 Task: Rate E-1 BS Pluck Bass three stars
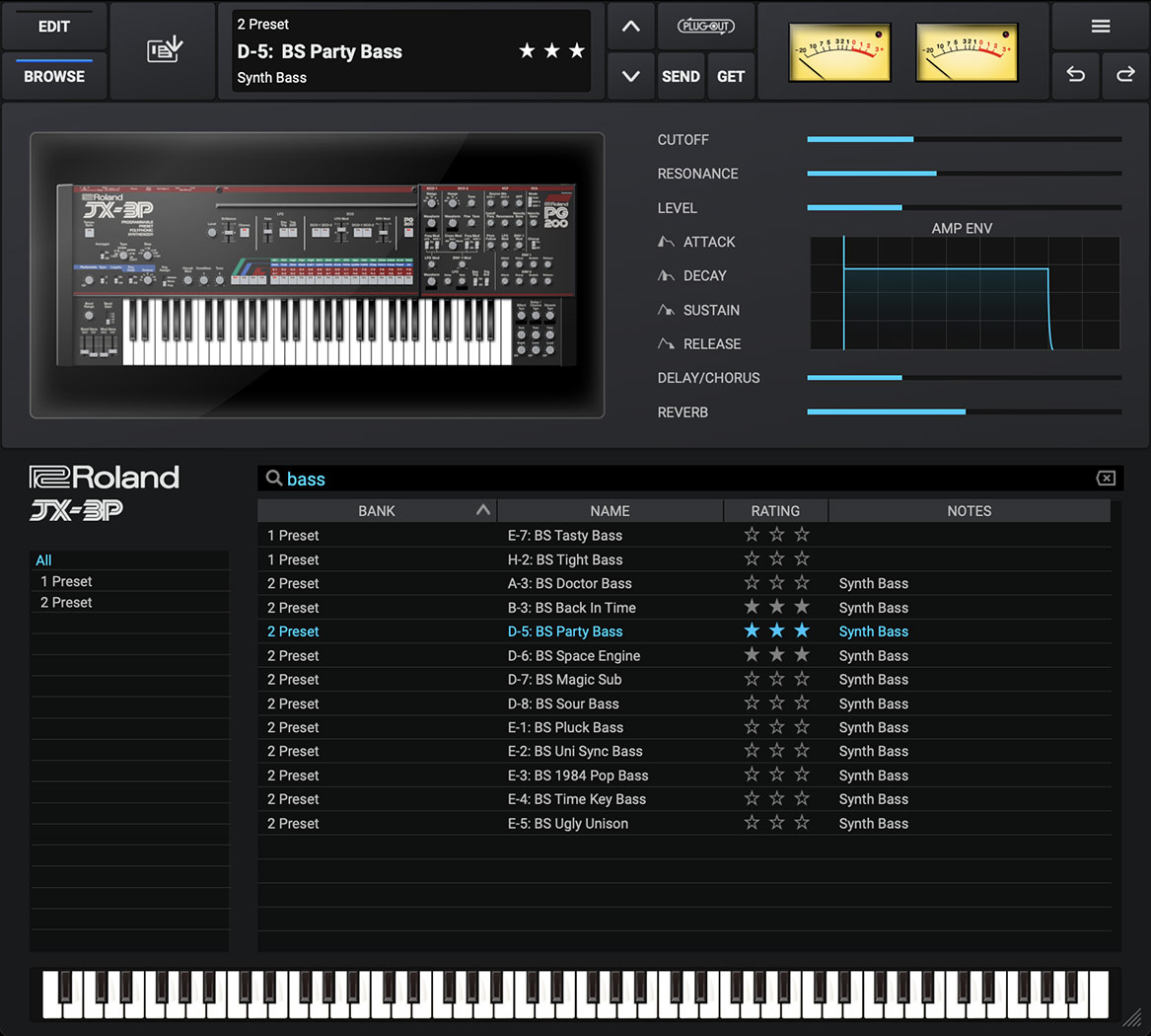pyautogui.click(x=802, y=726)
